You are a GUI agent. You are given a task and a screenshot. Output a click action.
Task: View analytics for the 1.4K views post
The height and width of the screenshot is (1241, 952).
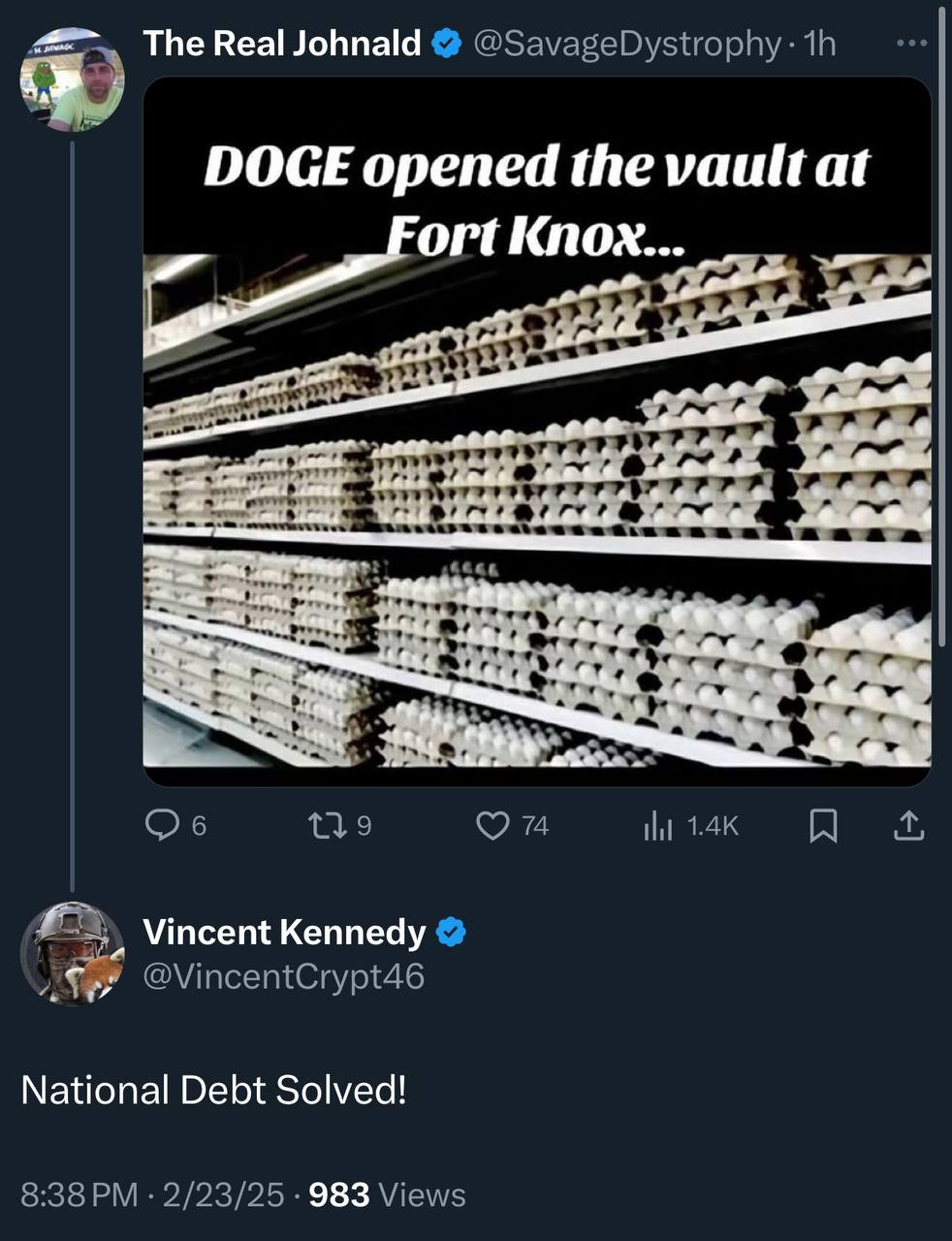pyautogui.click(x=659, y=825)
